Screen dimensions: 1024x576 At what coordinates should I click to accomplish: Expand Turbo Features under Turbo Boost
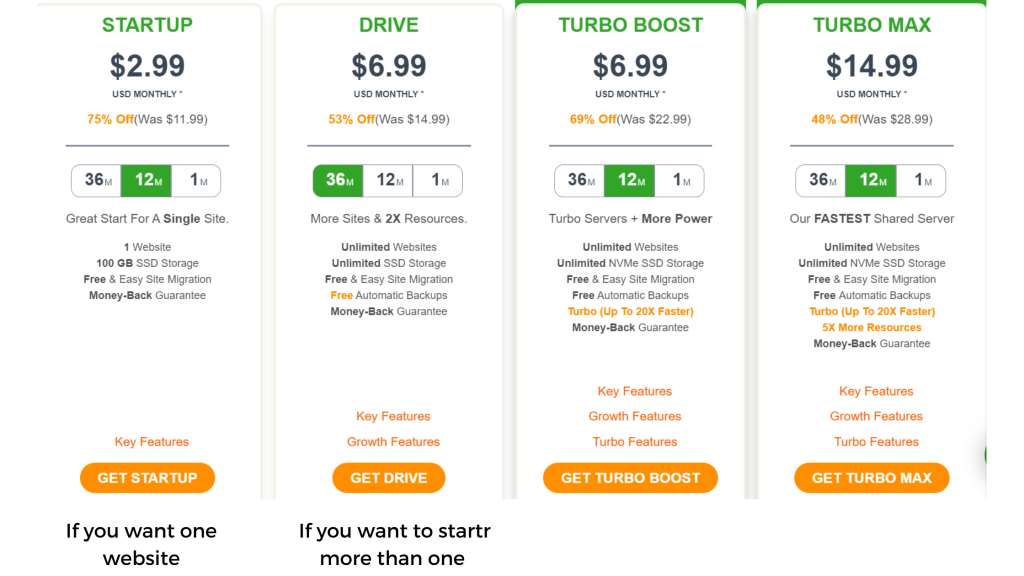(x=635, y=442)
